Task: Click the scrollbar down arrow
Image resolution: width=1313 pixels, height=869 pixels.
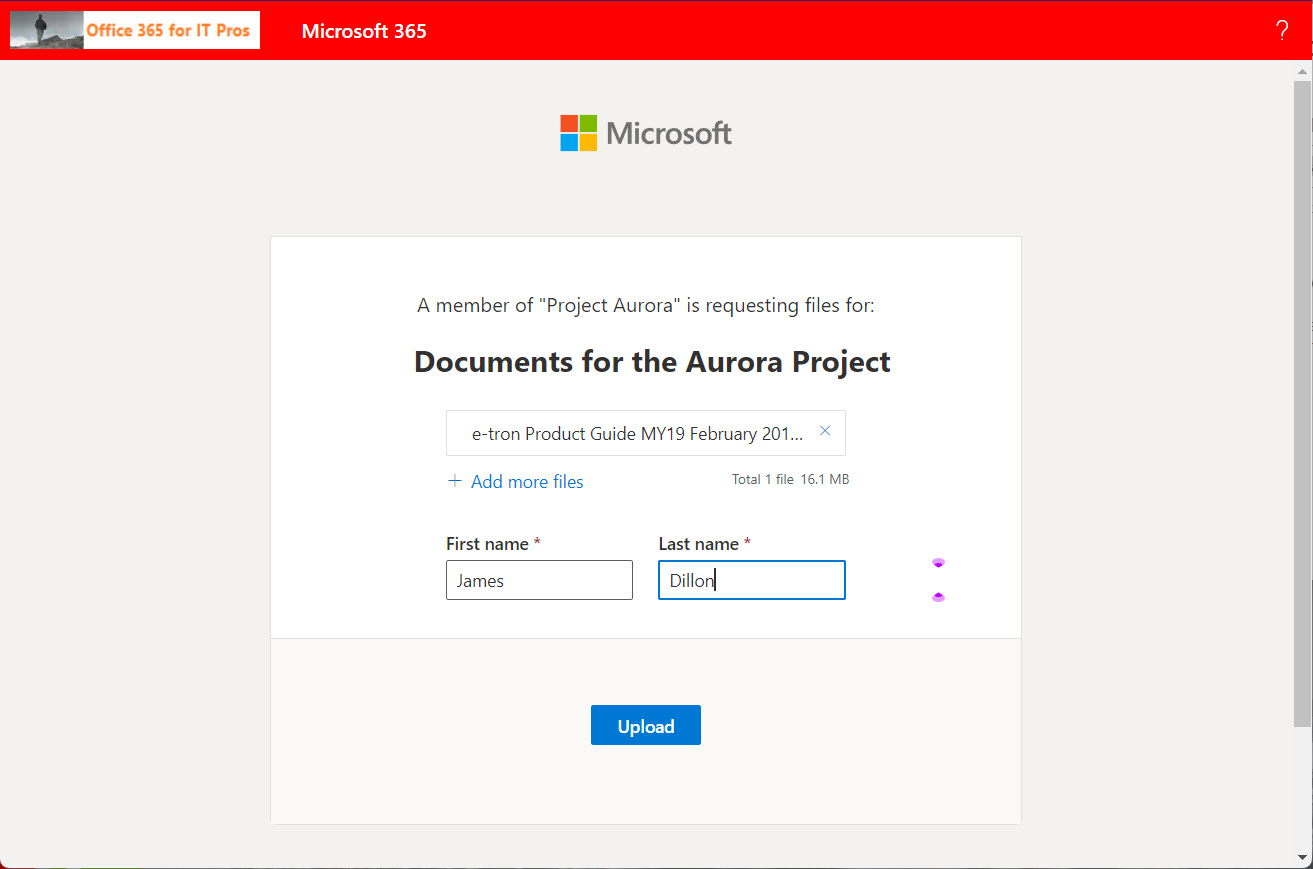Action: (1302, 857)
